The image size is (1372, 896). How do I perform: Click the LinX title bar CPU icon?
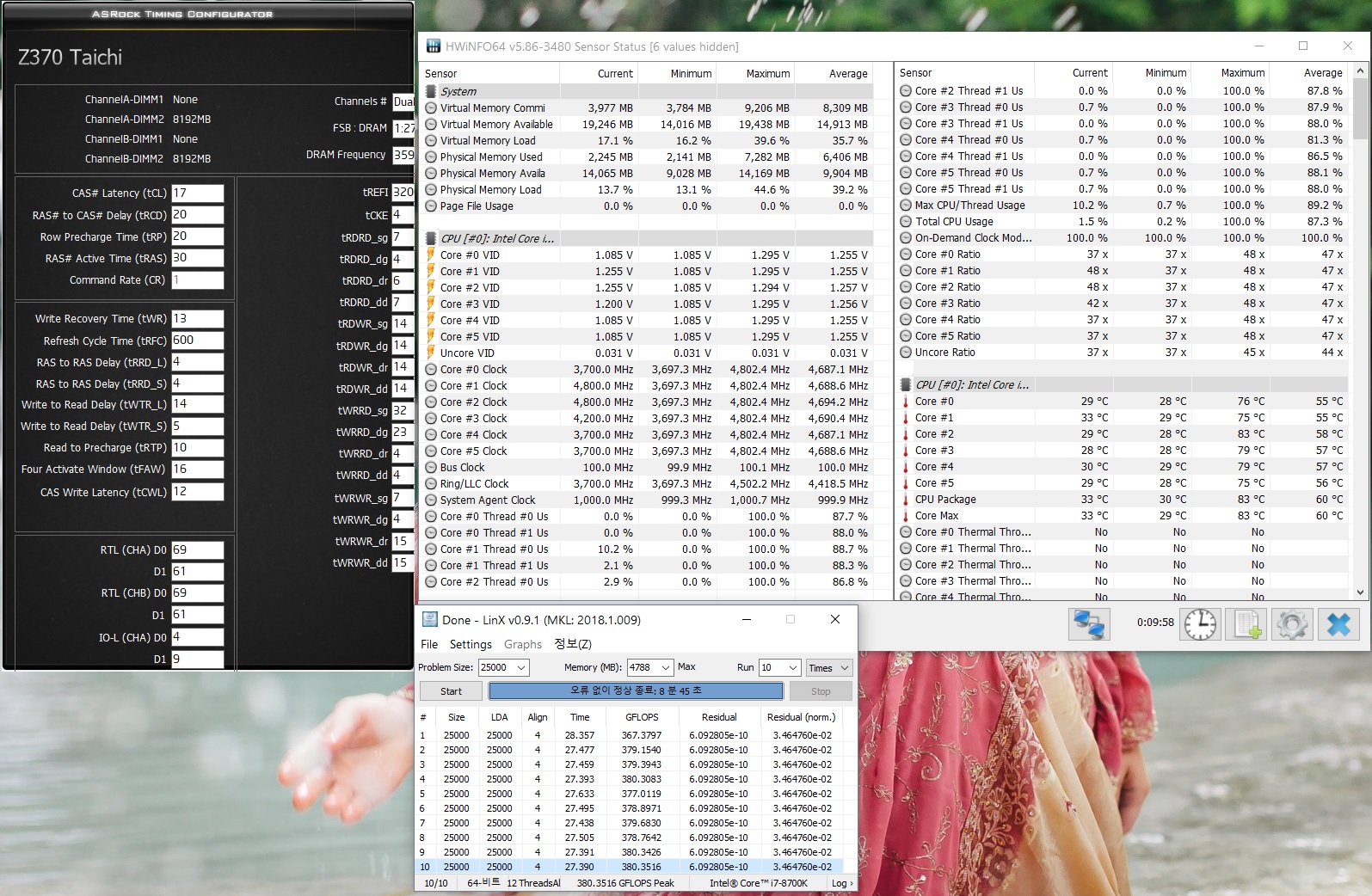click(430, 620)
